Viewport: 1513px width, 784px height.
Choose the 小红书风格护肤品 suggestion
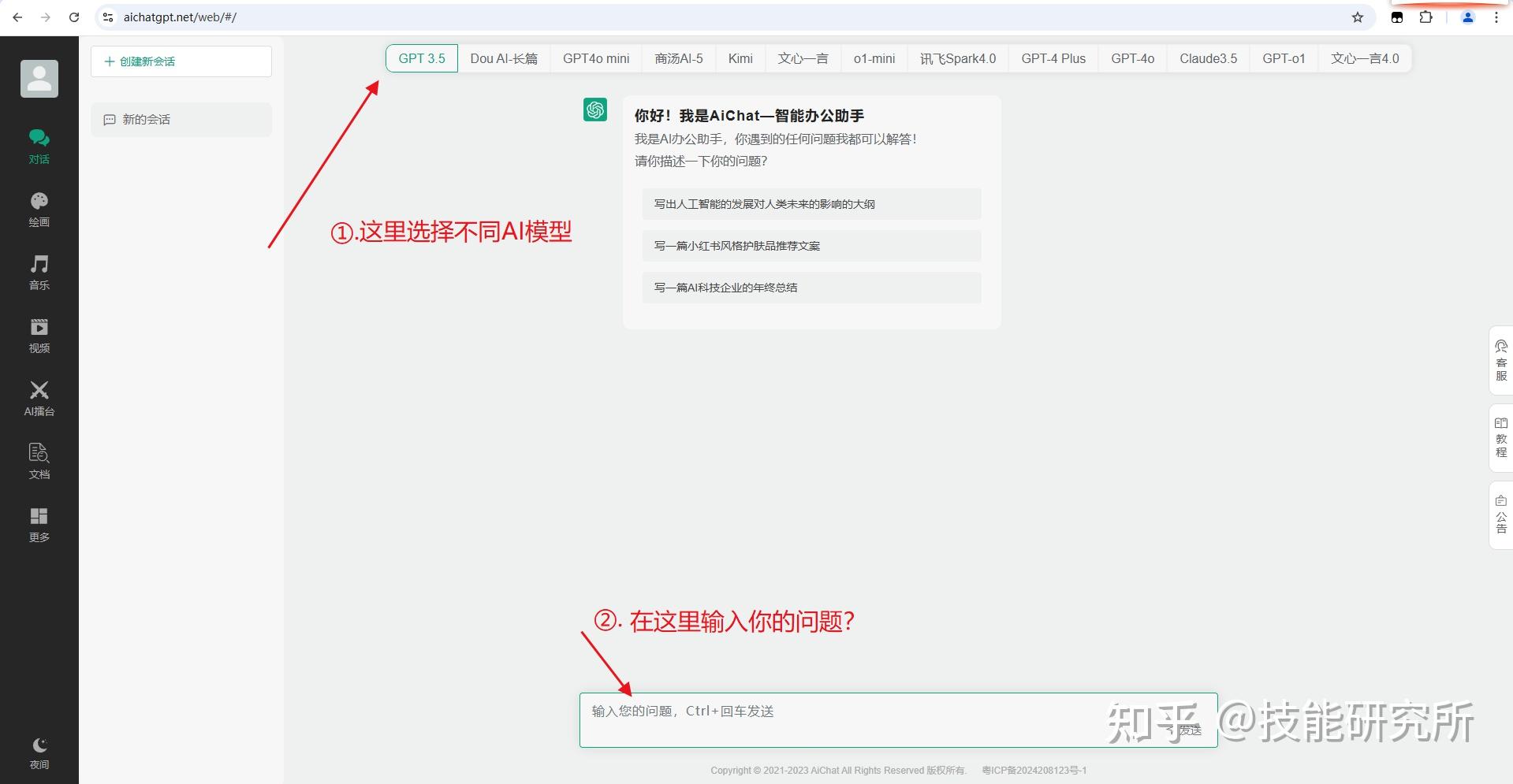tap(812, 246)
